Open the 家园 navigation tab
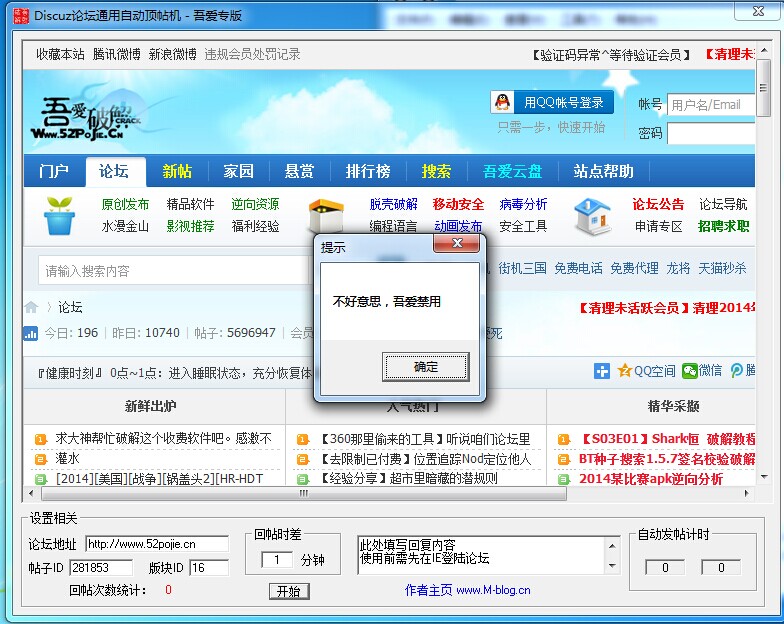784x624 pixels. [238, 171]
